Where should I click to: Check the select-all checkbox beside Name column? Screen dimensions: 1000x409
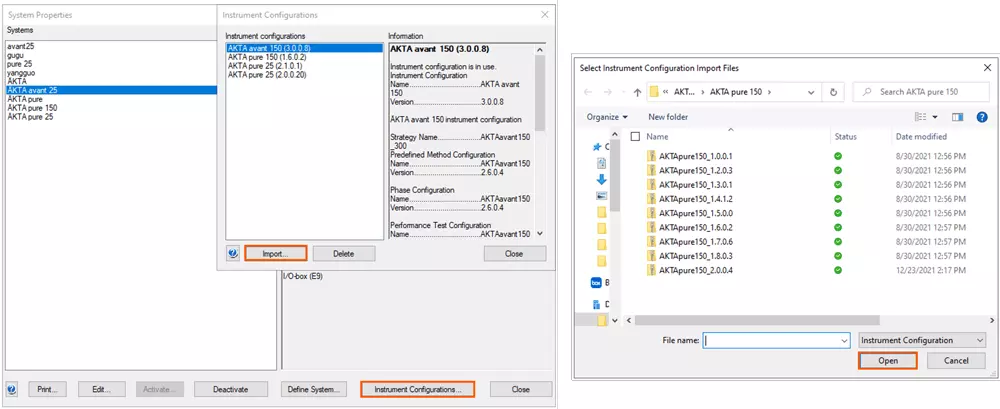pyautogui.click(x=635, y=137)
